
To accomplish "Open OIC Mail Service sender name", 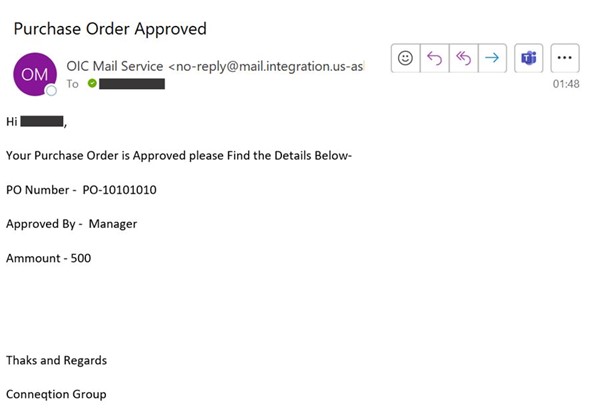I will coord(115,66).
